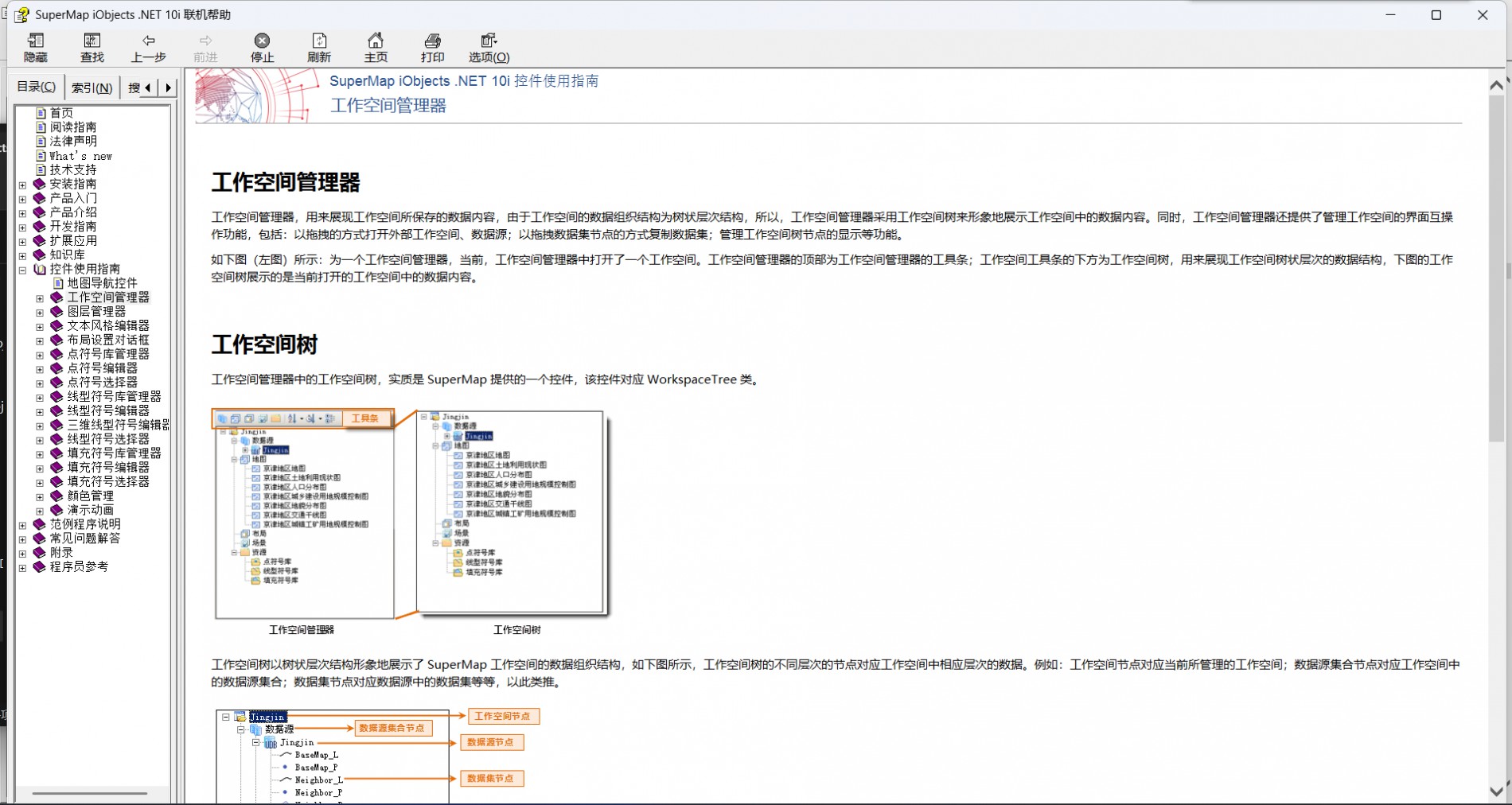Click the content pane scroll-up arrow
This screenshot has height=805, width=1512.
pos(1496,85)
